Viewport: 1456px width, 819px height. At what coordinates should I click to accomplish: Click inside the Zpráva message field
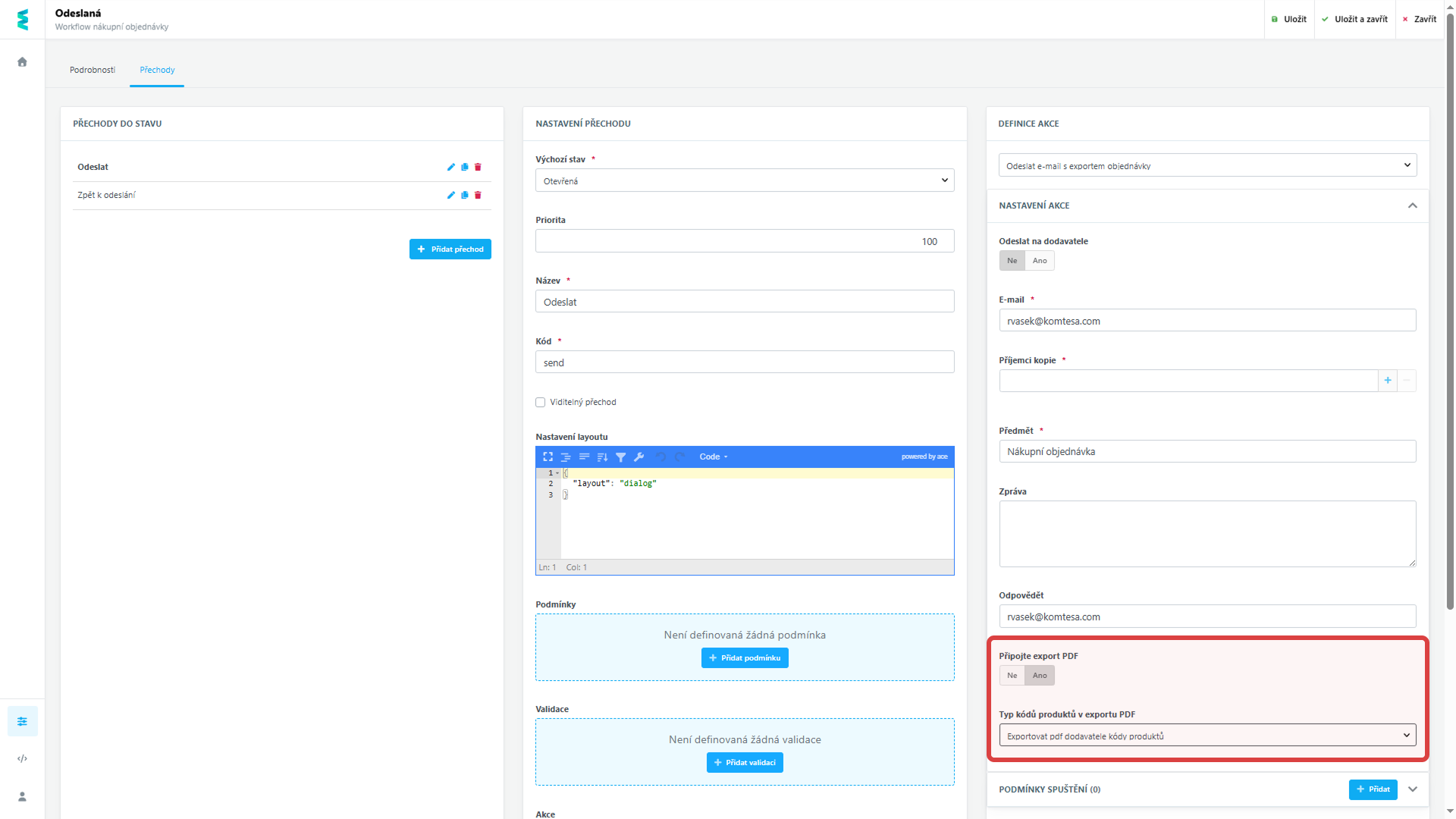(1207, 533)
